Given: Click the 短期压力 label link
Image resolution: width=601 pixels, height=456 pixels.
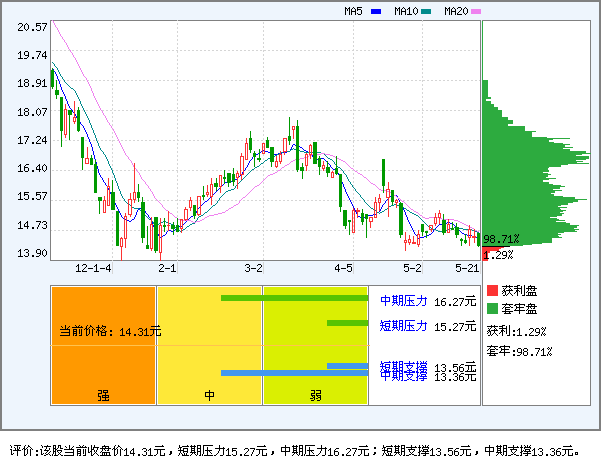Looking at the screenshot, I should point(403,325).
